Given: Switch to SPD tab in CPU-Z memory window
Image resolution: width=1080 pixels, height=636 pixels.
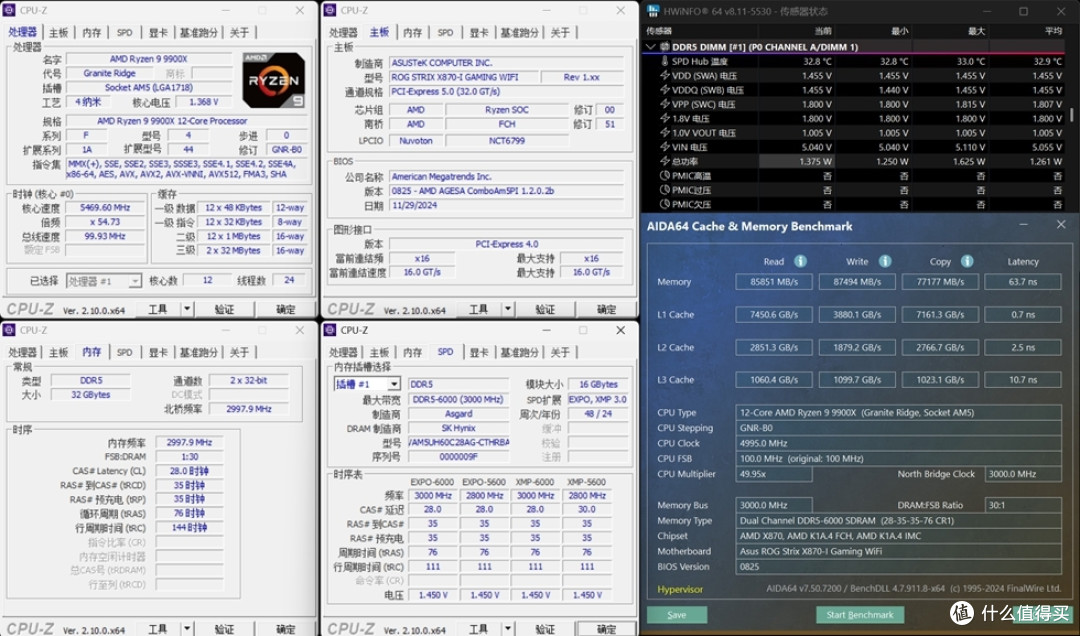Looking at the screenshot, I should (125, 352).
